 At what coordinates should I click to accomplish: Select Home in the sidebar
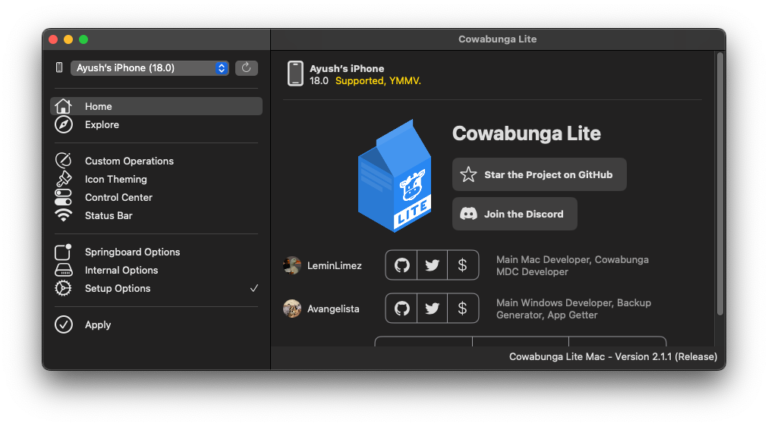click(x=98, y=106)
